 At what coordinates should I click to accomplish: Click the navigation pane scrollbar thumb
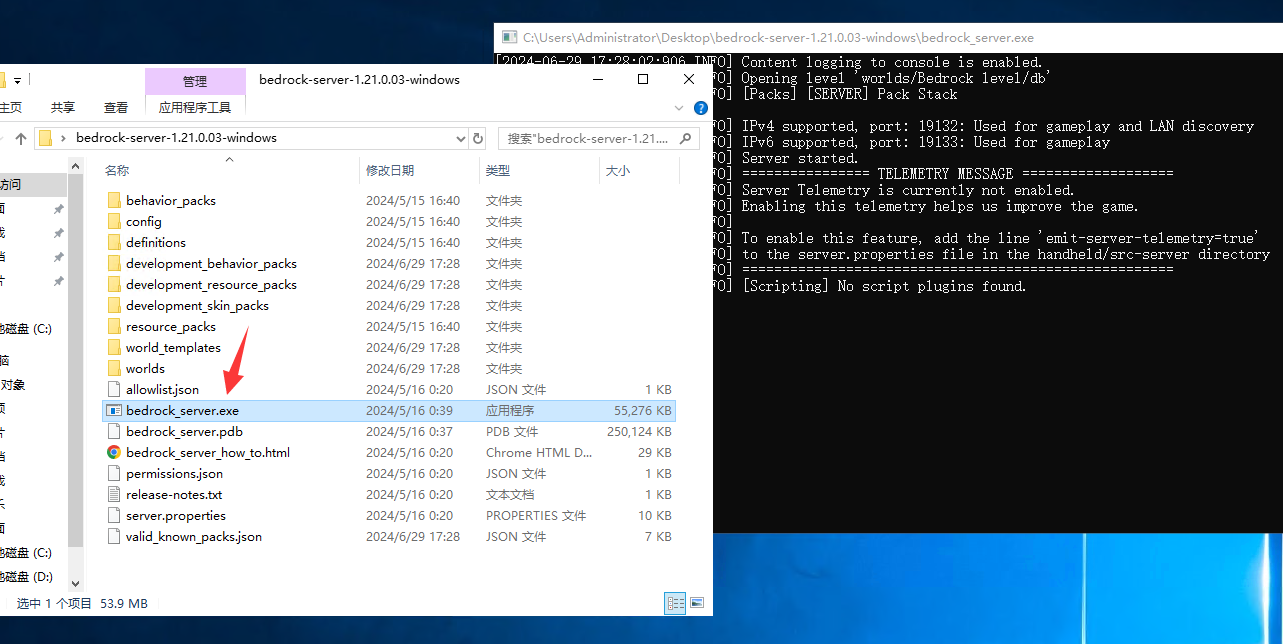(76, 360)
